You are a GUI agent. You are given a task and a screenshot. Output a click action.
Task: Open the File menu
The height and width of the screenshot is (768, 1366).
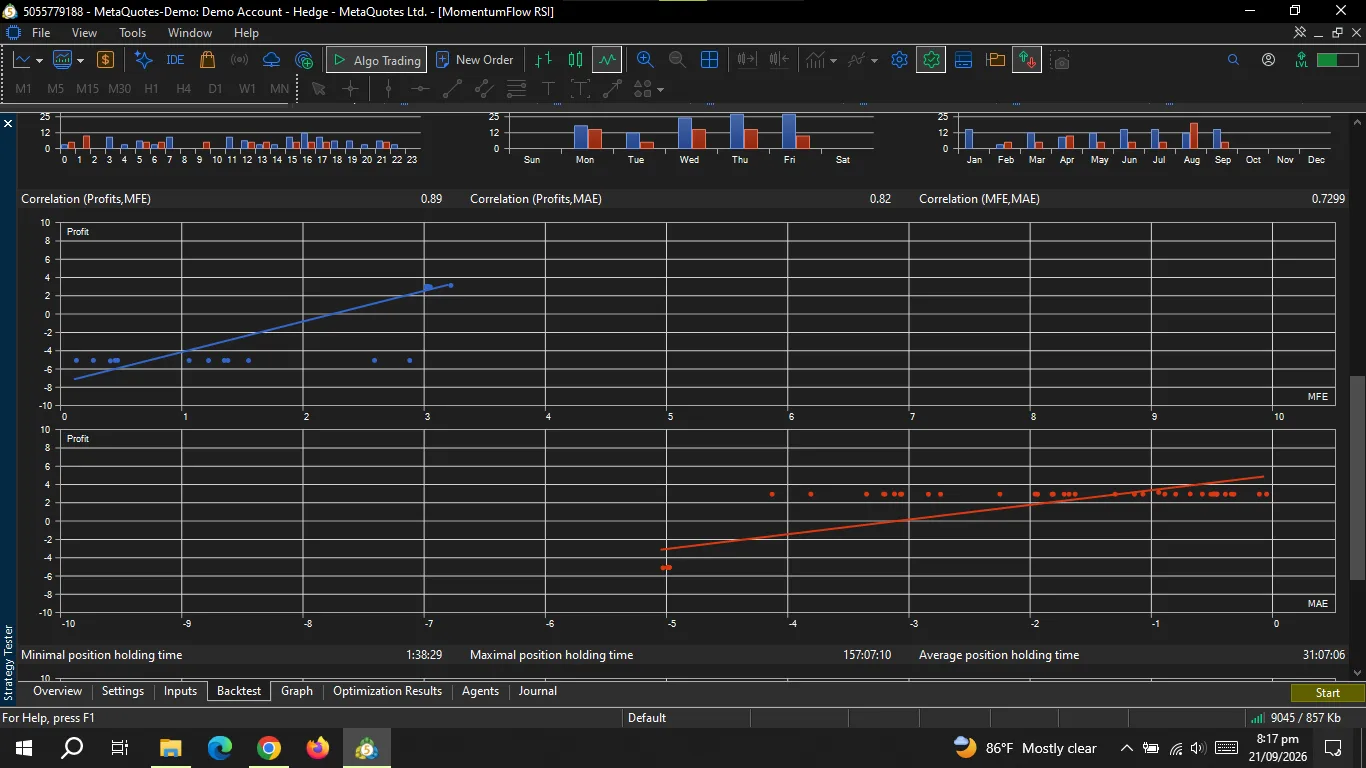tap(41, 33)
